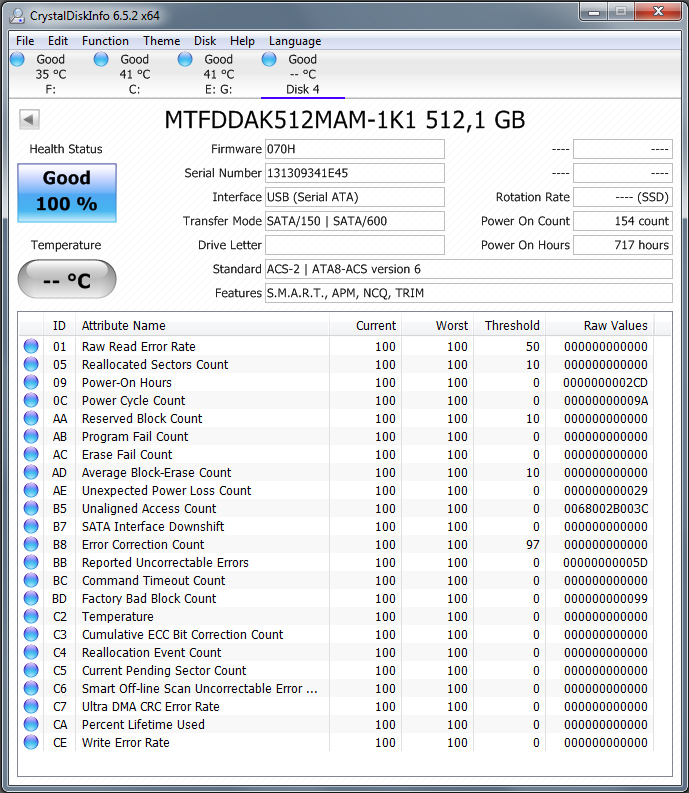
Task: Click the Good 100 % health status button
Action: (x=67, y=193)
